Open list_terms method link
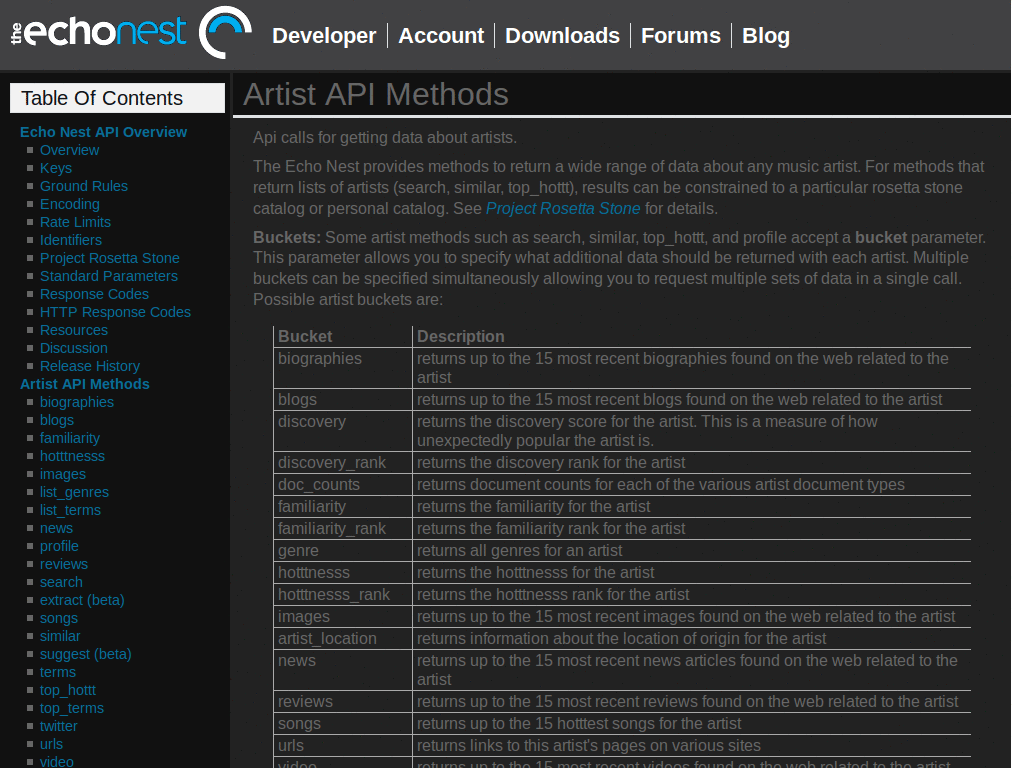Viewport: 1024px width, 768px height. 71,510
